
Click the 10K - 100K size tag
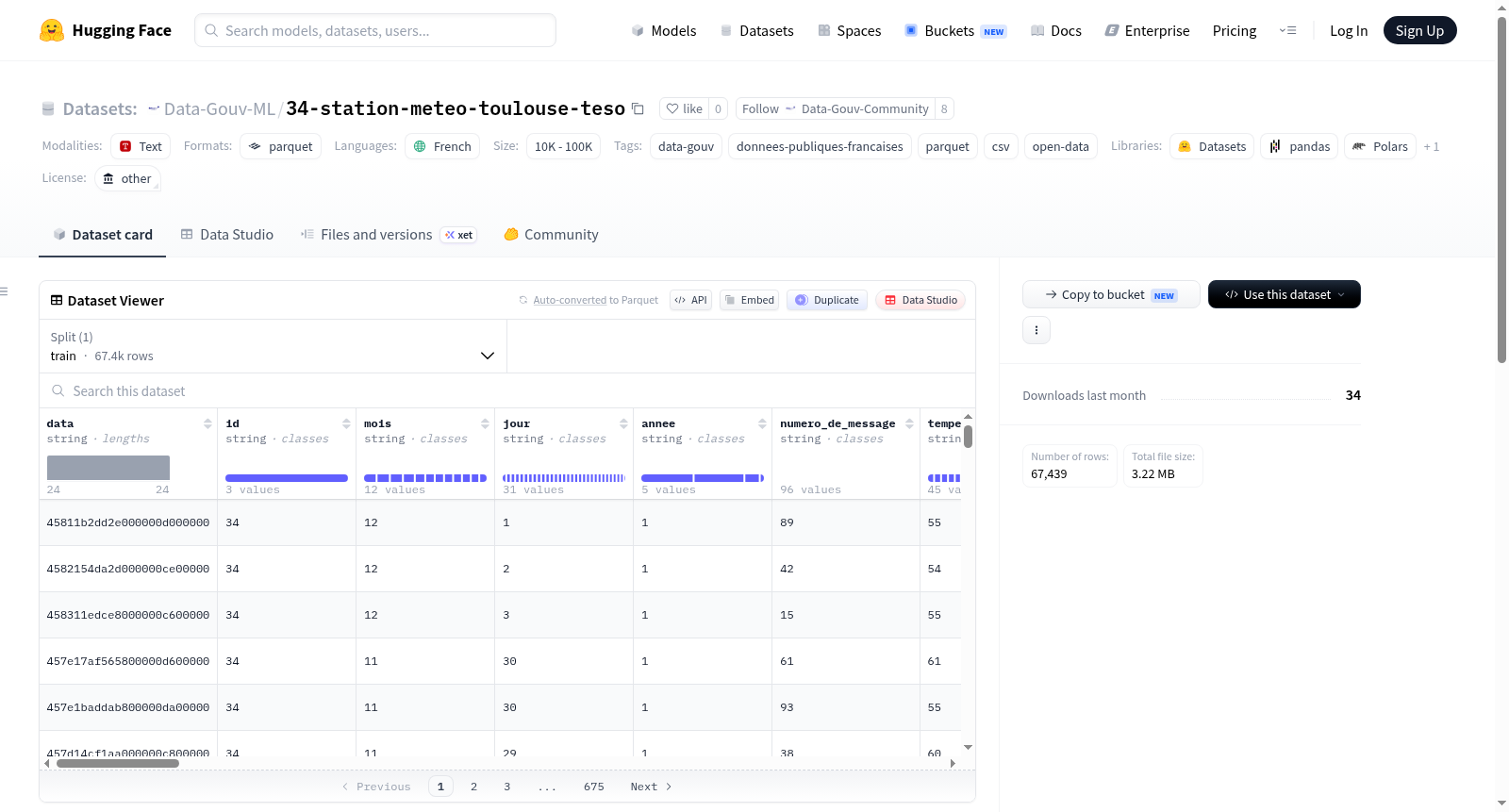[x=563, y=146]
